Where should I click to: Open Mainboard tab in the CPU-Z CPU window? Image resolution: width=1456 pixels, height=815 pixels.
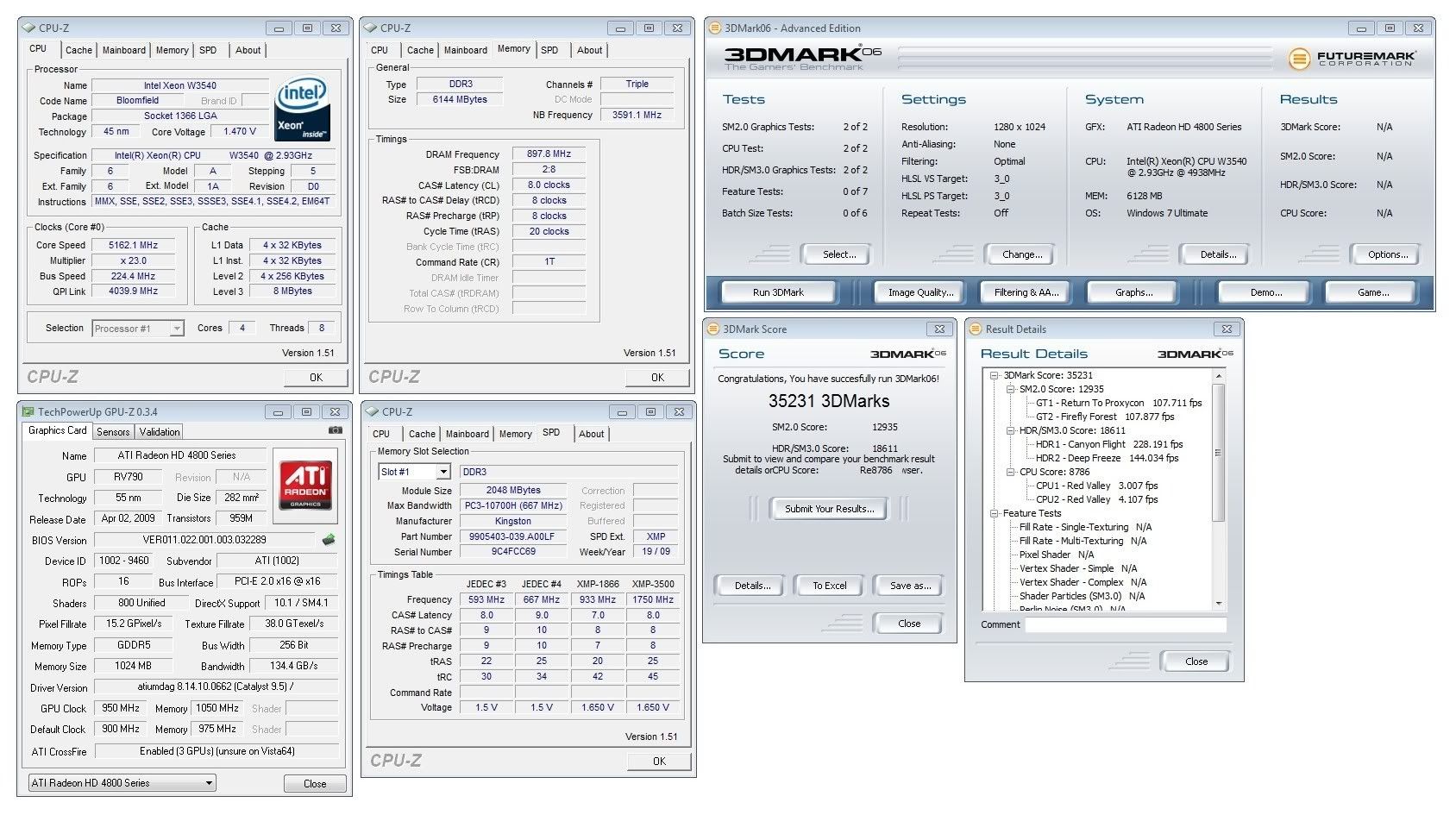tap(124, 50)
